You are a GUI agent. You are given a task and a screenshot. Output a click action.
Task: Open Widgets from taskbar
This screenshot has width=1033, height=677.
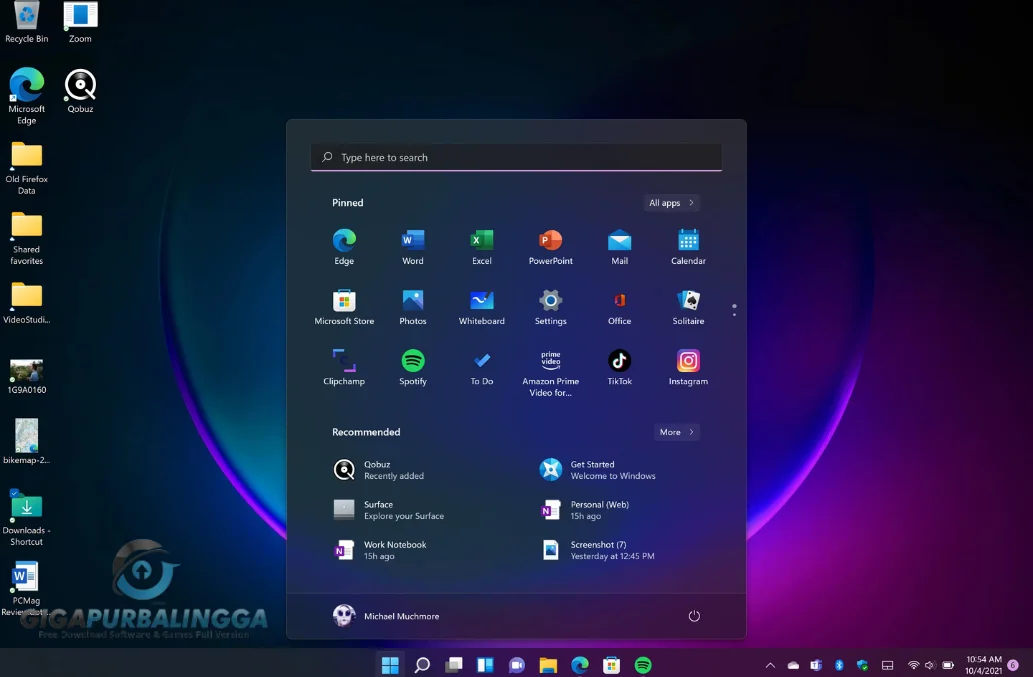point(485,665)
